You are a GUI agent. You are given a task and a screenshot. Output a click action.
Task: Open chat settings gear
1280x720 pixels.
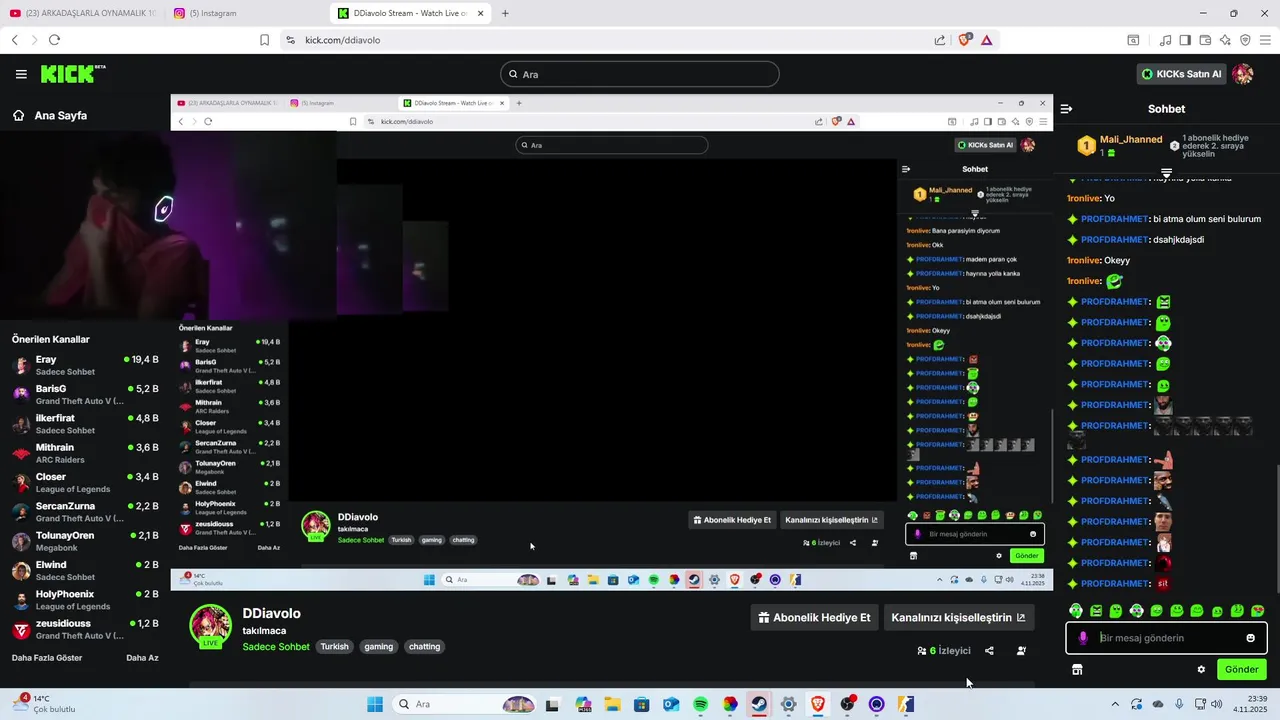pos(1201,669)
